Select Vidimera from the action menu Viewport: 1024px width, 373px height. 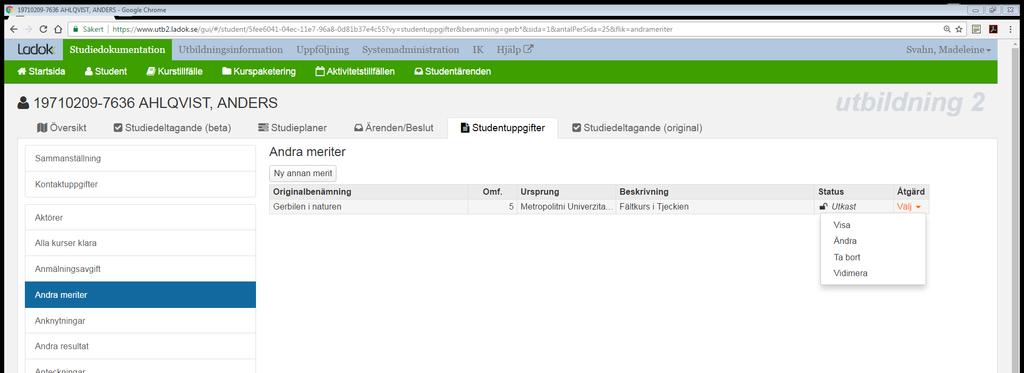(x=850, y=273)
